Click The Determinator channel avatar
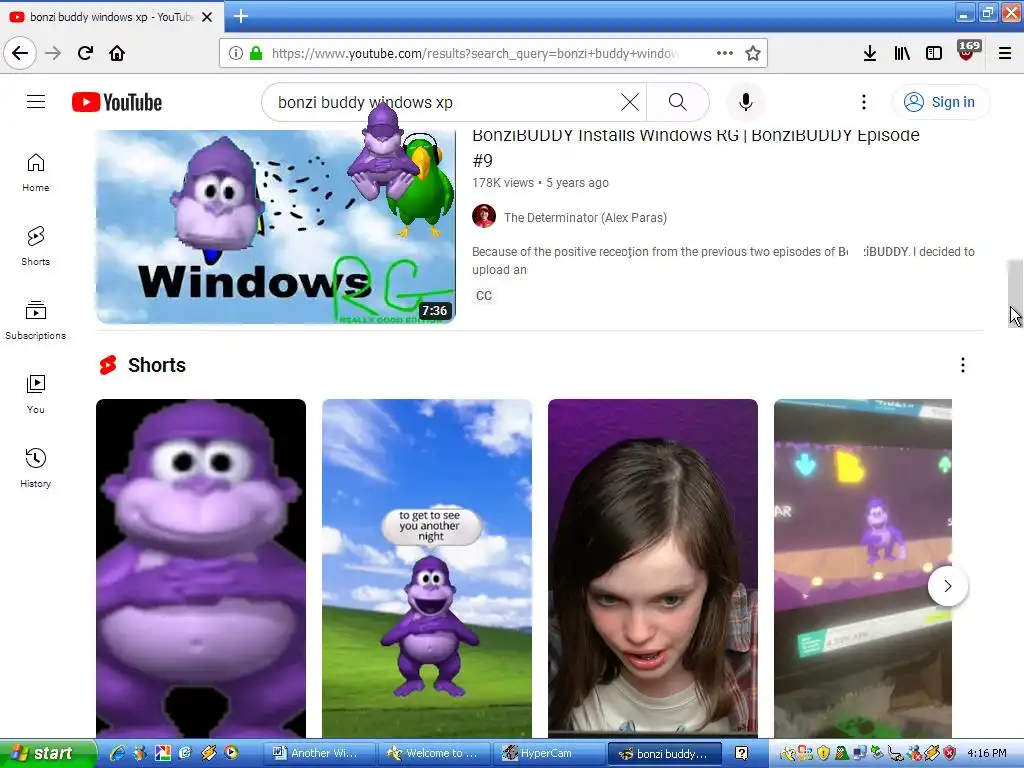 point(484,216)
